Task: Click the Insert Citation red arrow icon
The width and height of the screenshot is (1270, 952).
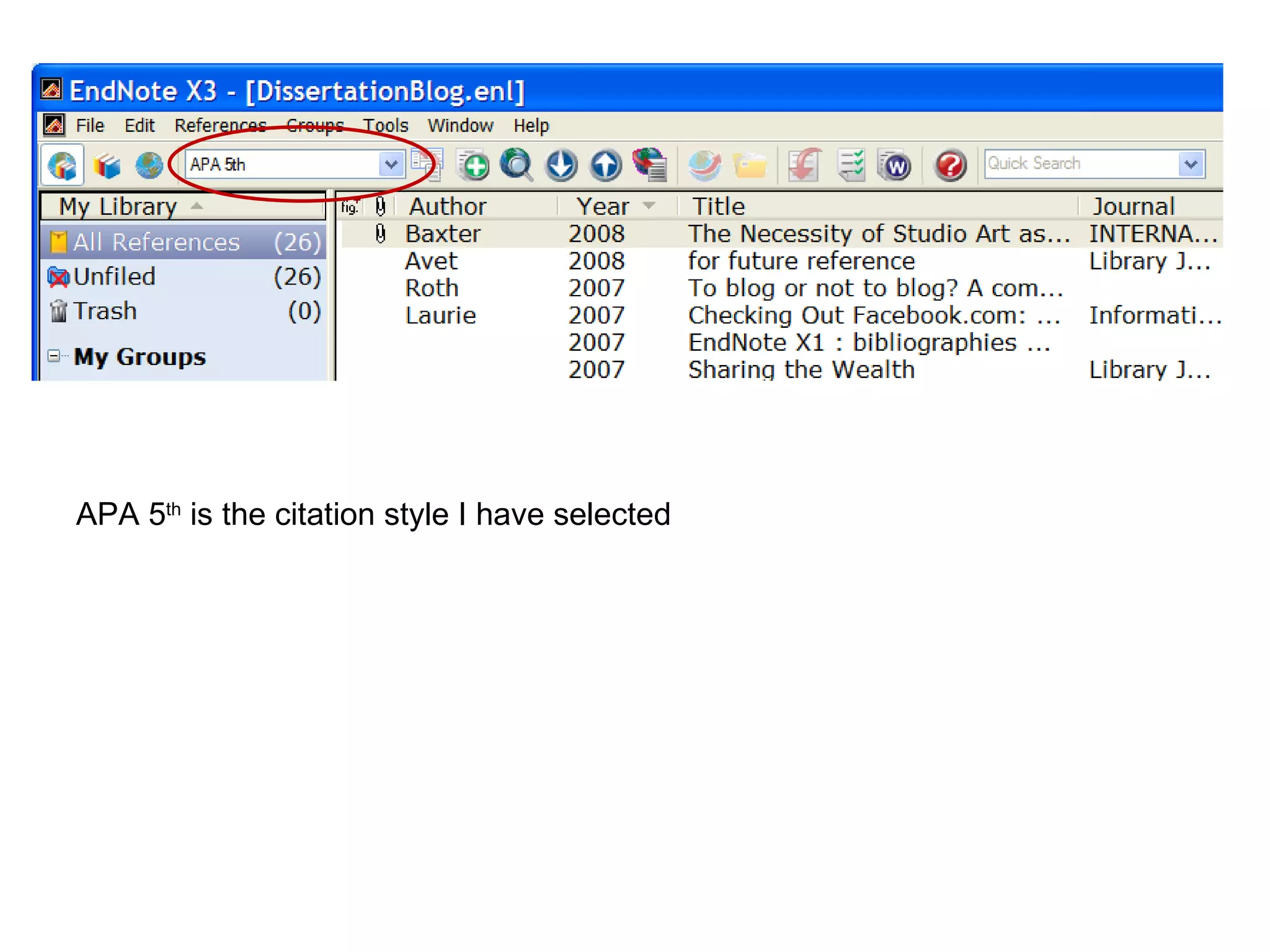Action: click(x=804, y=165)
